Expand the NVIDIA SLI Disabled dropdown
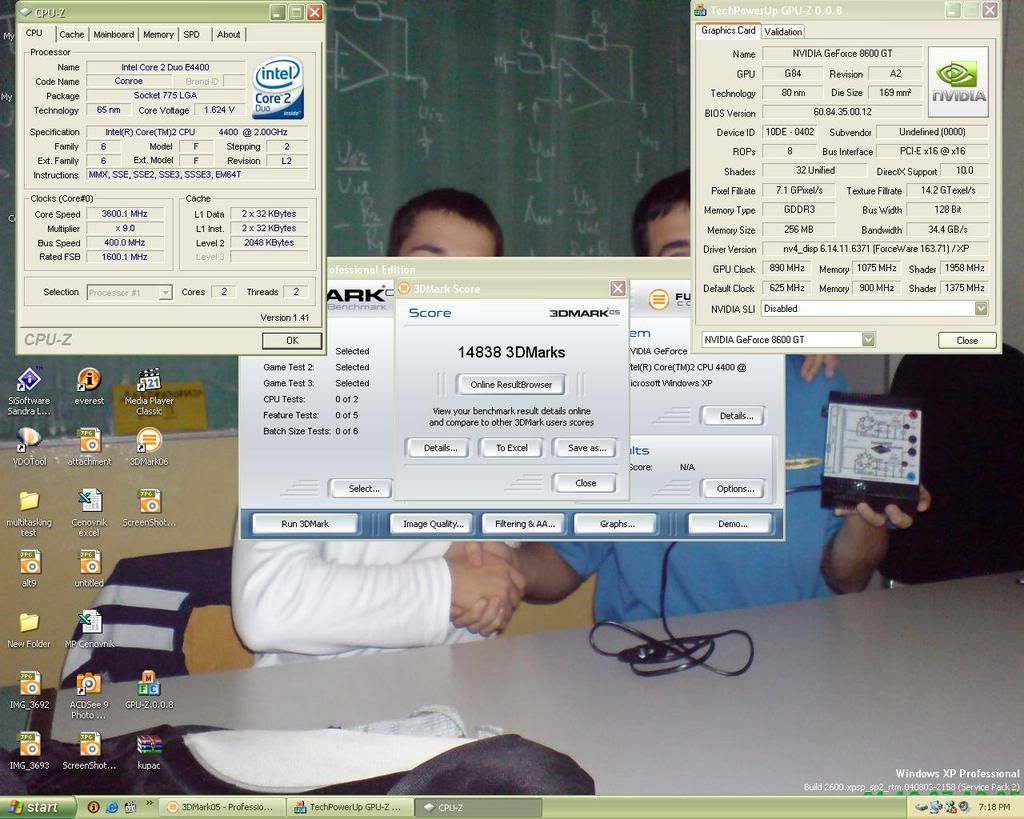 coord(981,308)
